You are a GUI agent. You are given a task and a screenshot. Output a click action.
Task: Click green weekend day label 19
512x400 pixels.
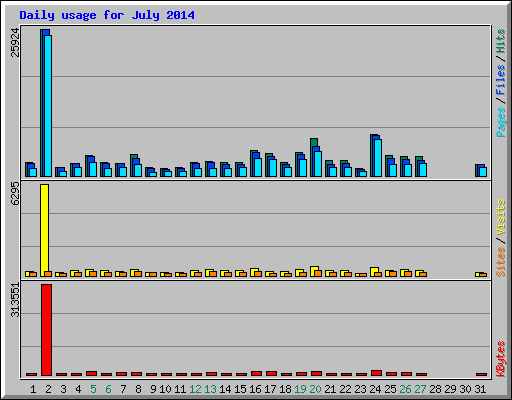[300, 389]
